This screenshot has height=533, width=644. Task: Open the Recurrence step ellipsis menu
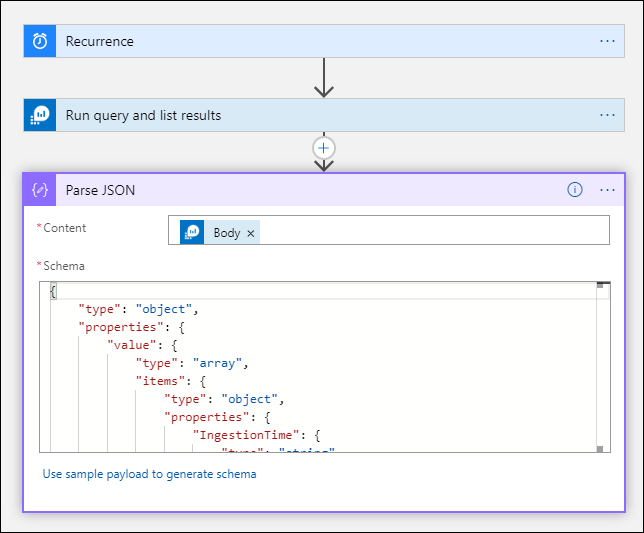click(x=607, y=41)
